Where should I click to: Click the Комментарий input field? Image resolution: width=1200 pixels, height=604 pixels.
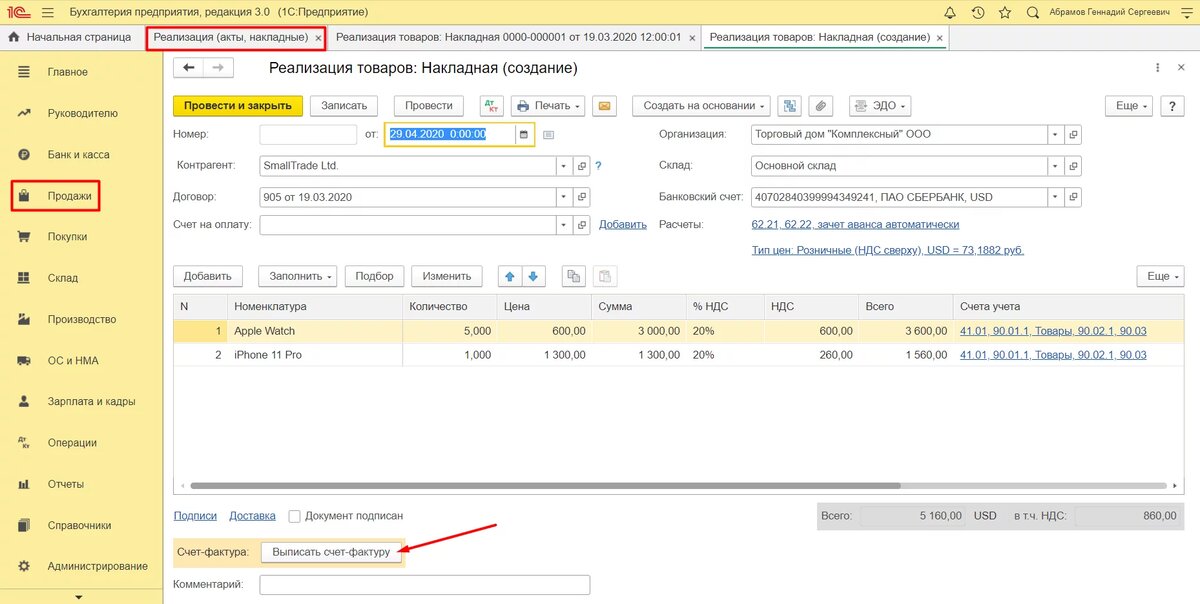(x=425, y=584)
